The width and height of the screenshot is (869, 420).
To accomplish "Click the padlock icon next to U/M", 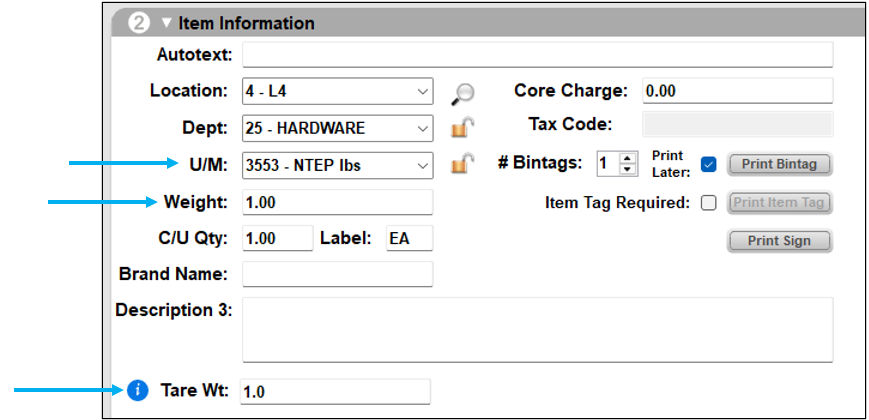I will (x=462, y=164).
